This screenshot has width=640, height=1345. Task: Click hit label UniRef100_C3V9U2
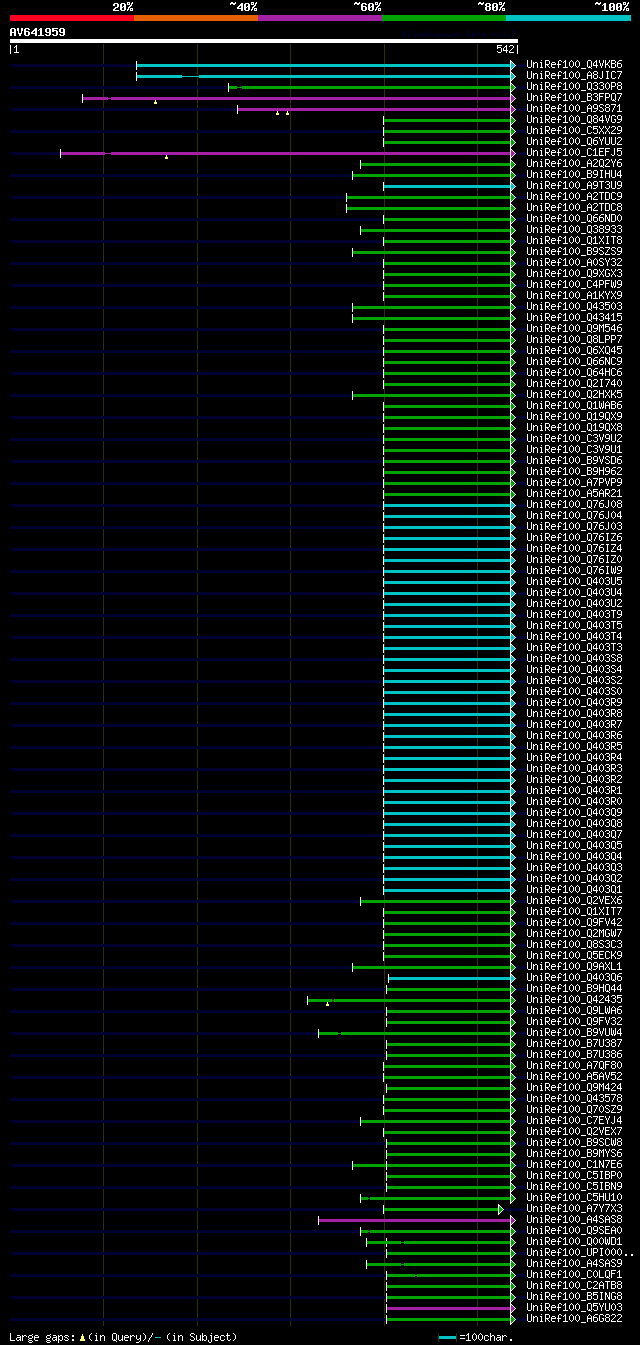point(574,439)
